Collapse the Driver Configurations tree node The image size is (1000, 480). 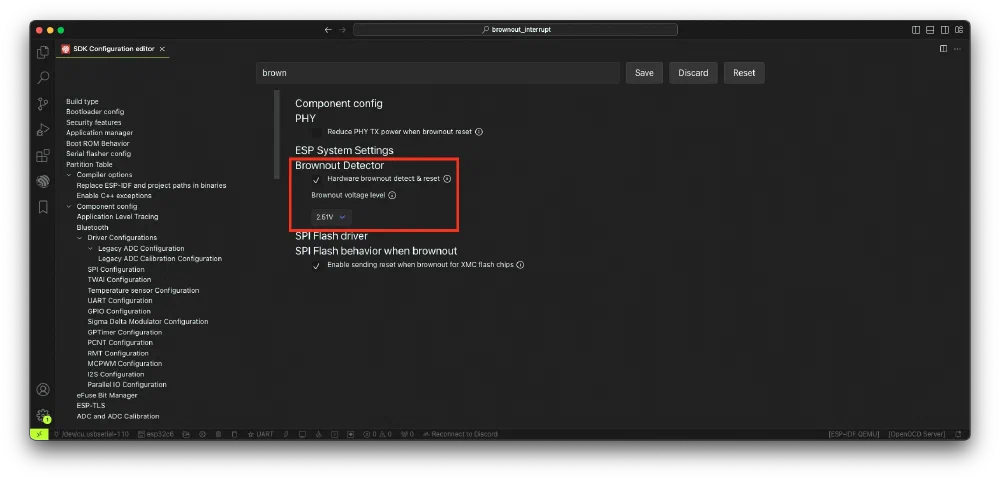click(x=81, y=238)
